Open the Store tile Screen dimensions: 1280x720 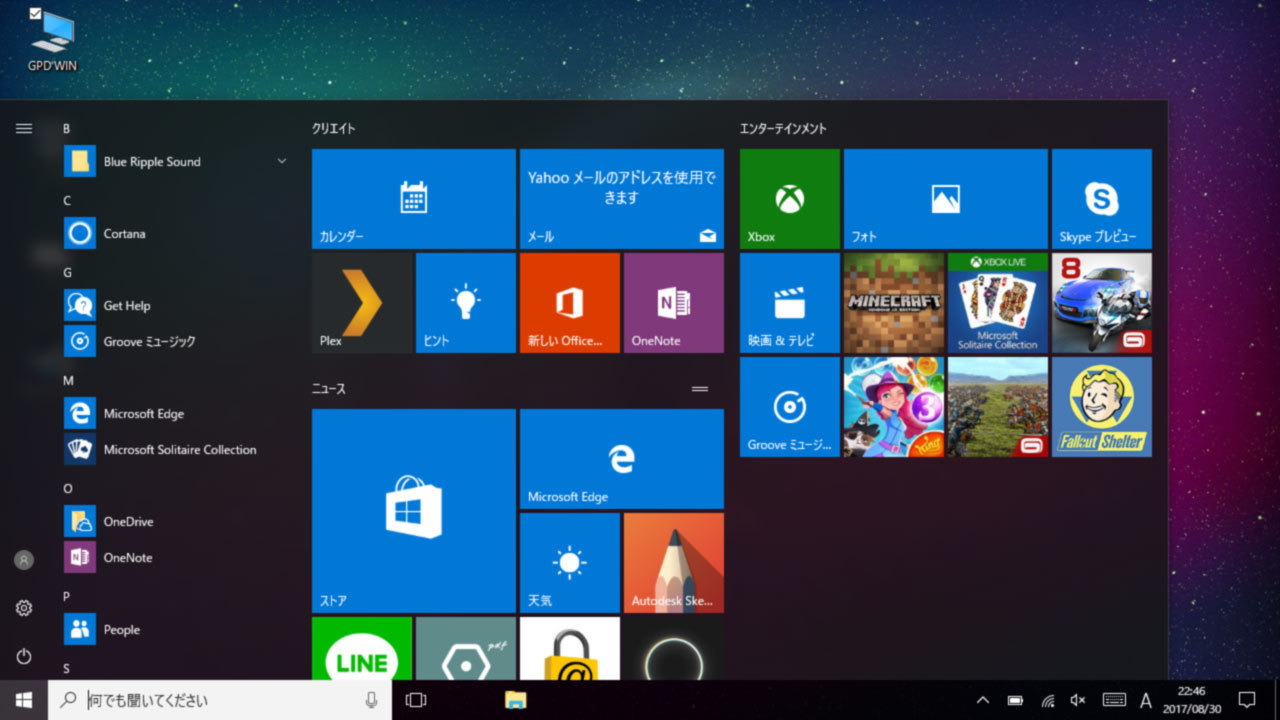[413, 511]
